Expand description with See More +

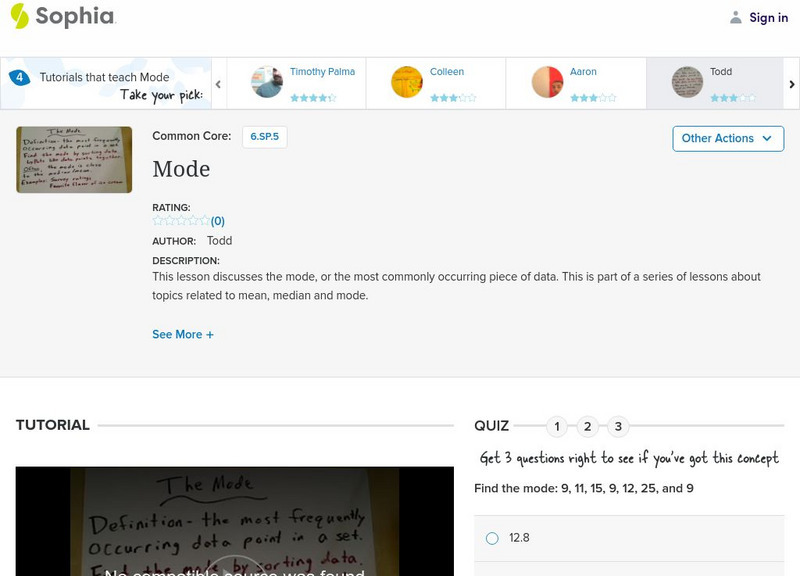pyautogui.click(x=183, y=335)
